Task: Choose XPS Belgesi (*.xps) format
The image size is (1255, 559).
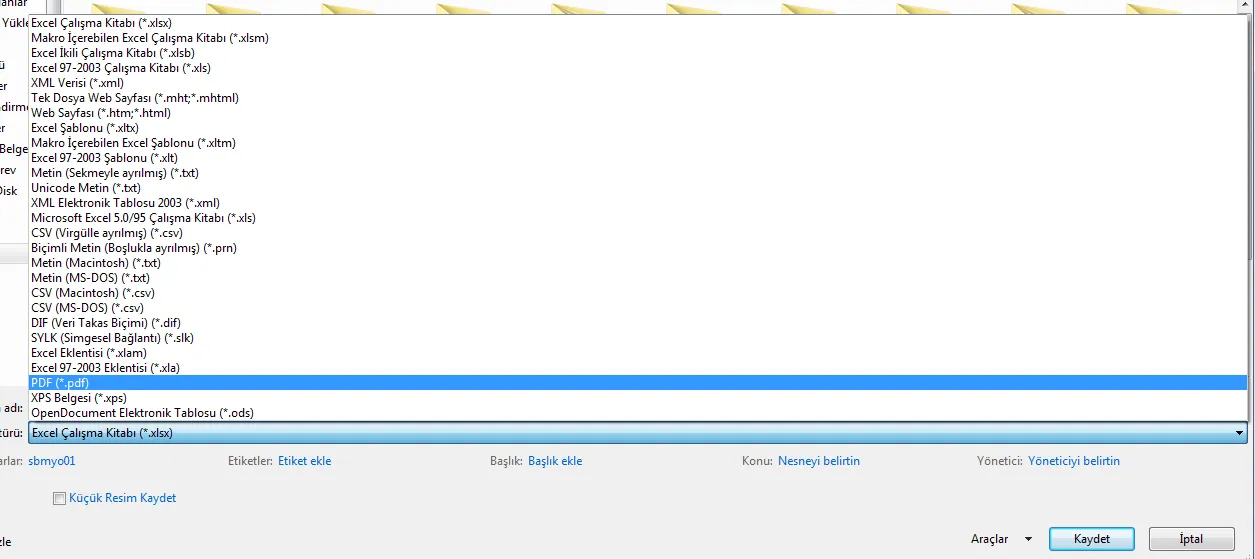Action: point(79,398)
